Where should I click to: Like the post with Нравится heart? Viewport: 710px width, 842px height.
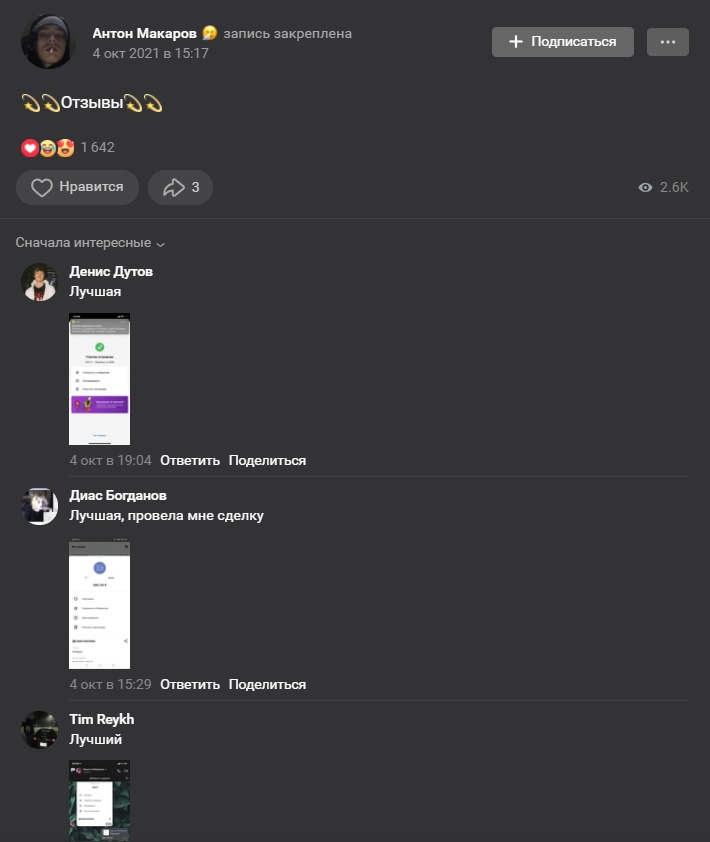tap(77, 187)
